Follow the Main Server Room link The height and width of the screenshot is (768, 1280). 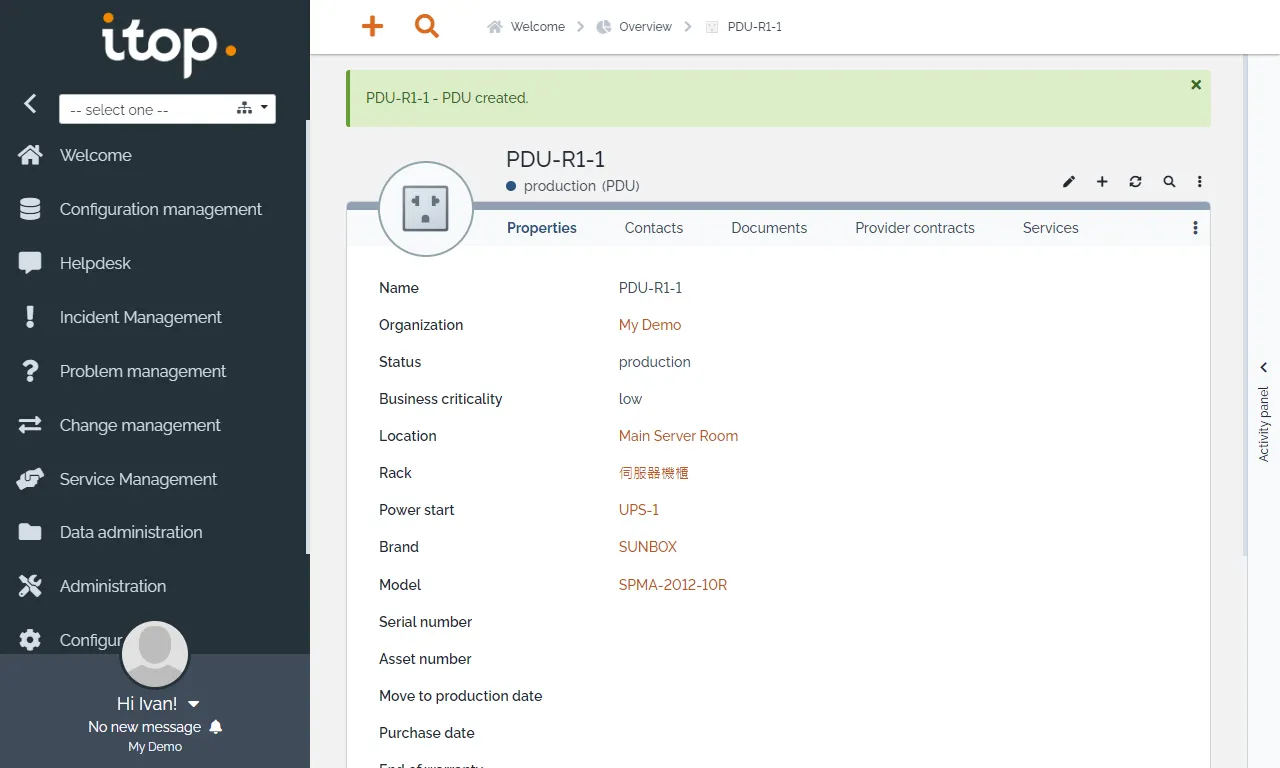pyautogui.click(x=678, y=436)
